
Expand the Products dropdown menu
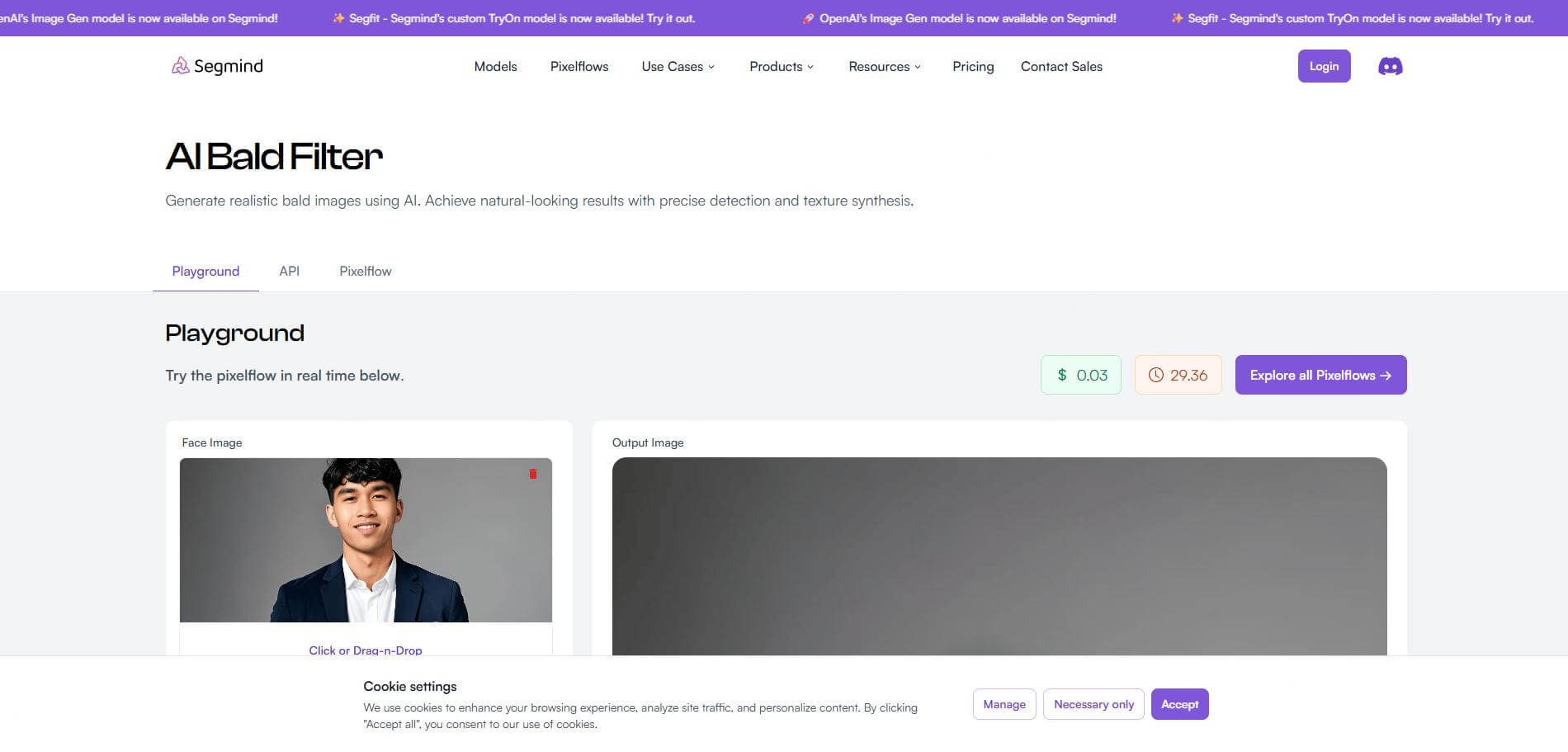(781, 67)
